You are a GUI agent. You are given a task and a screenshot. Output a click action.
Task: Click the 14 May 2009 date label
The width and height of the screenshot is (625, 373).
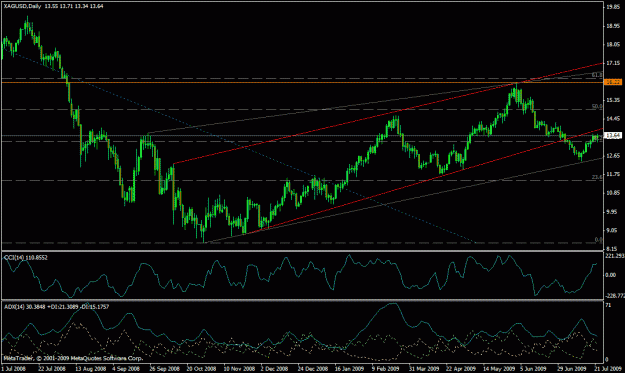tap(498, 369)
